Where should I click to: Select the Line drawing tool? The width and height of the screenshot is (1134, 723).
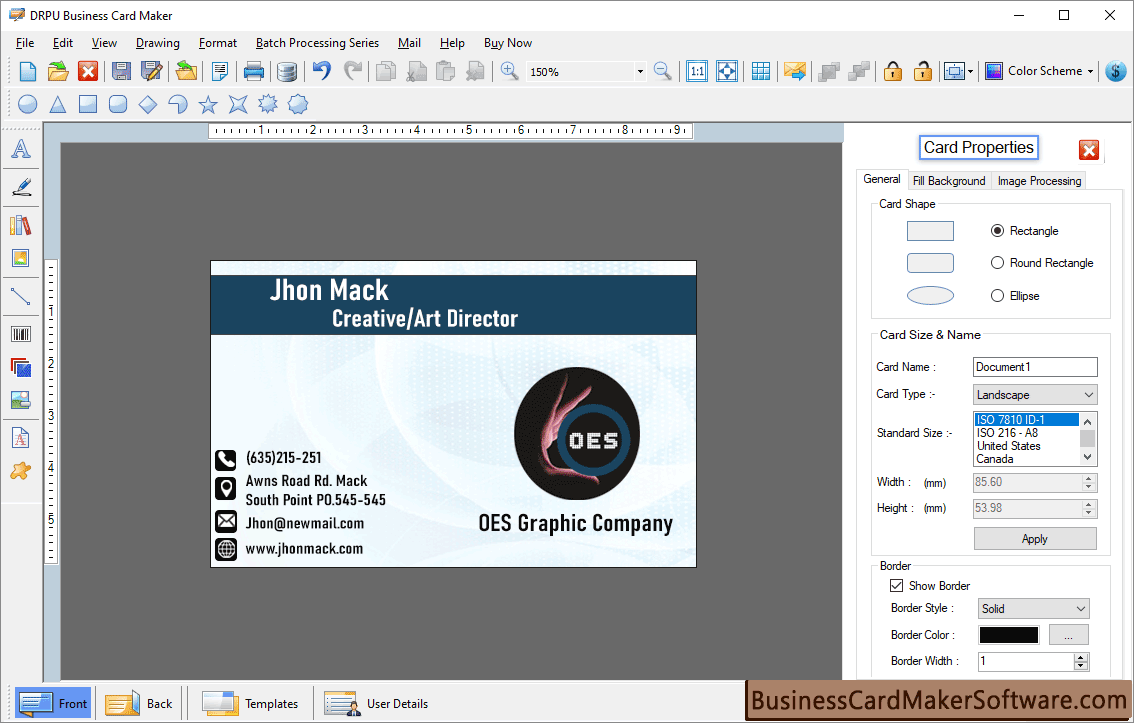pyautogui.click(x=21, y=297)
